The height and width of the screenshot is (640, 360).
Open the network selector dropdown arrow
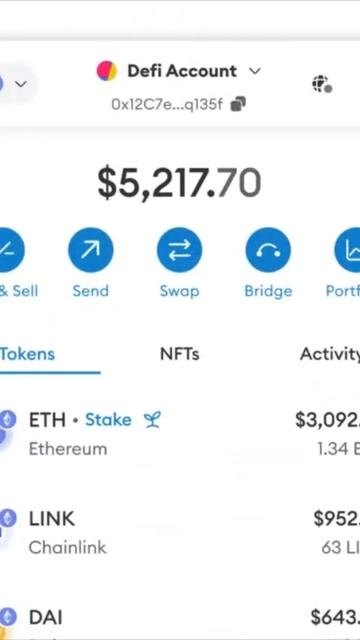pos(21,84)
